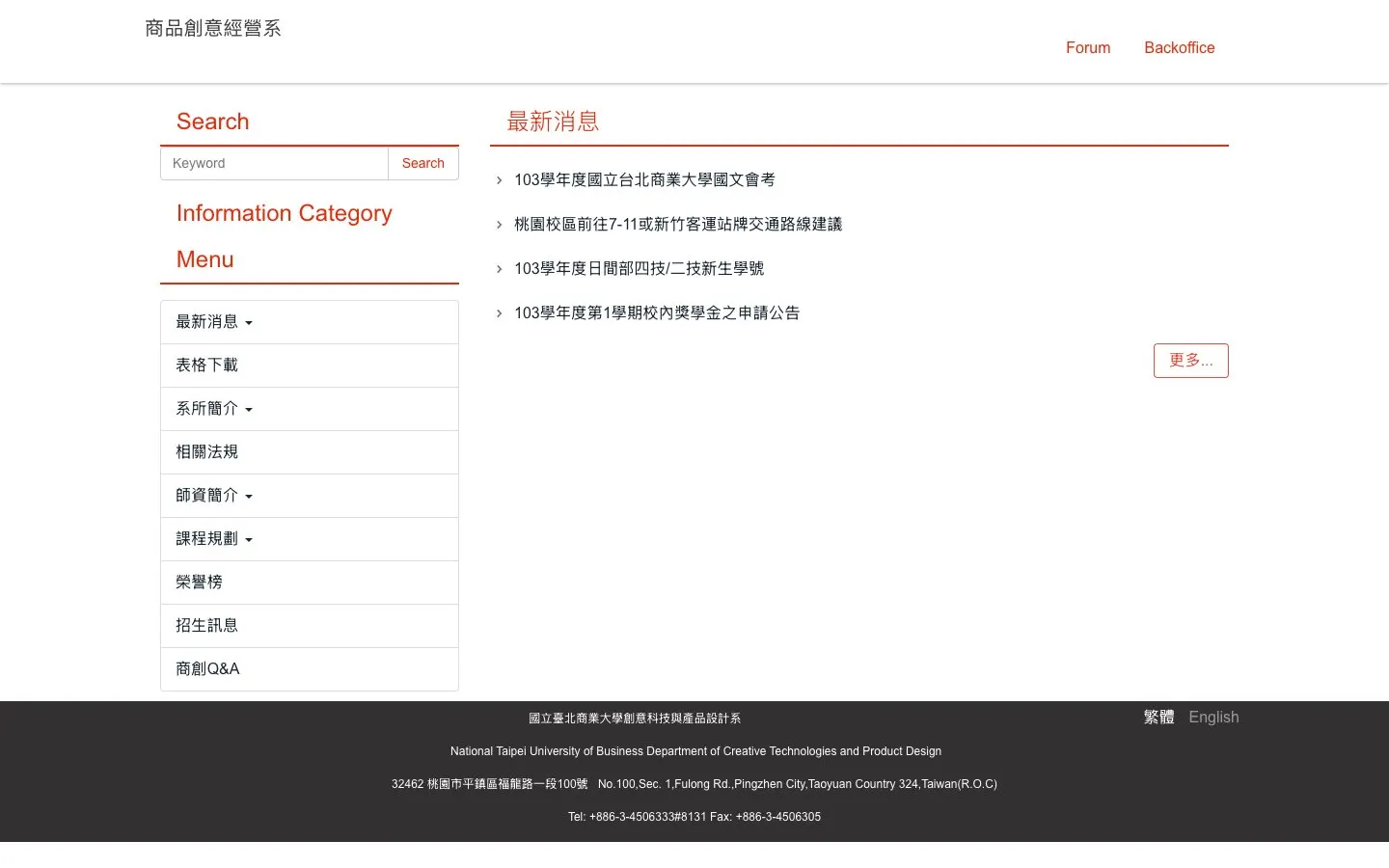Click chevron icon beside 國文會考 news
The image size is (1389, 868).
(499, 180)
